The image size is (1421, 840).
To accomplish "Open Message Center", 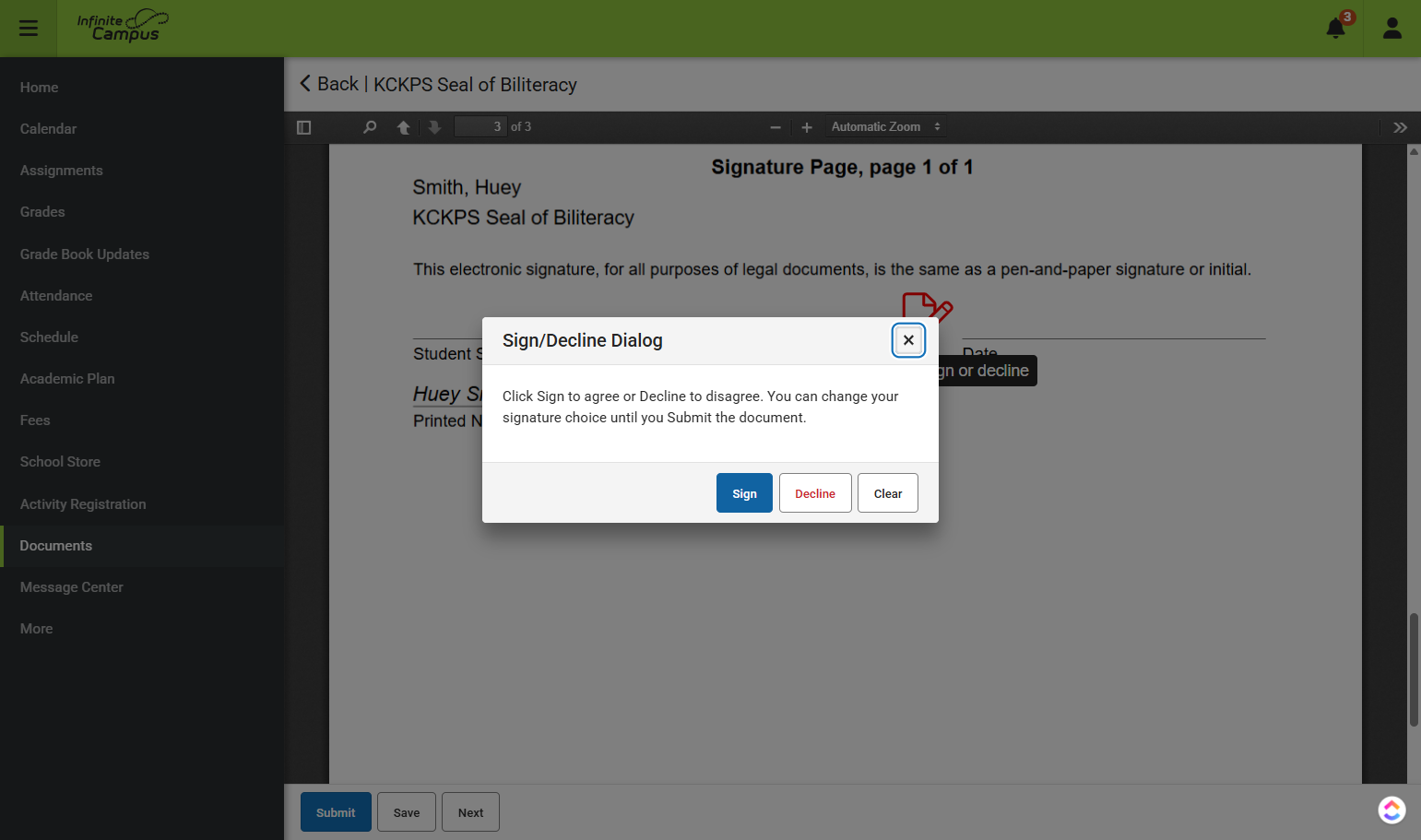I will pyautogui.click(x=142, y=587).
